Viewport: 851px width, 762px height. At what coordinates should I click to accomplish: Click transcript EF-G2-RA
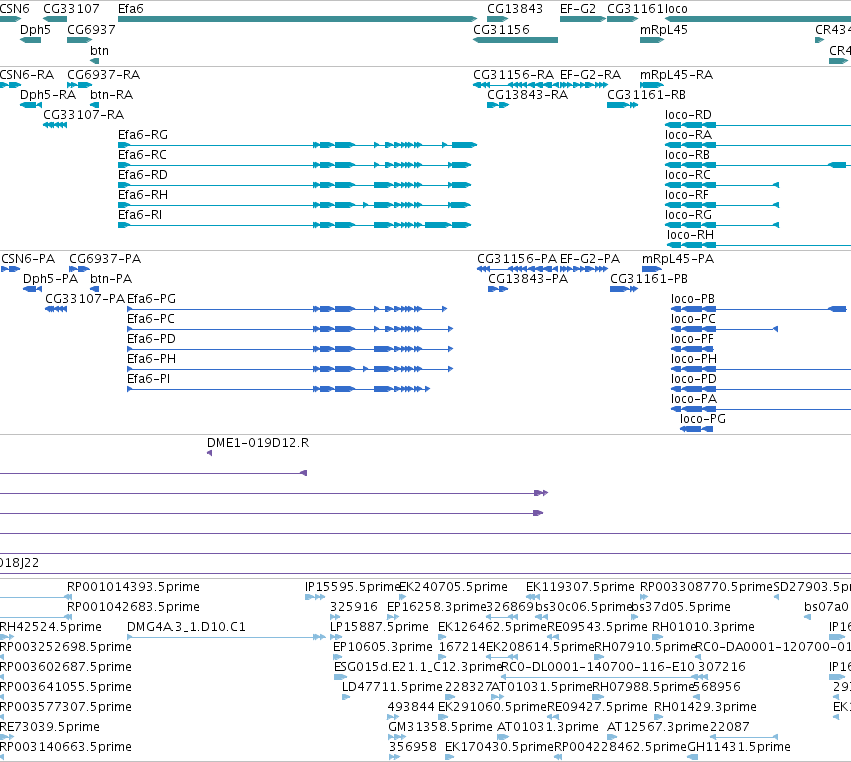[x=590, y=75]
